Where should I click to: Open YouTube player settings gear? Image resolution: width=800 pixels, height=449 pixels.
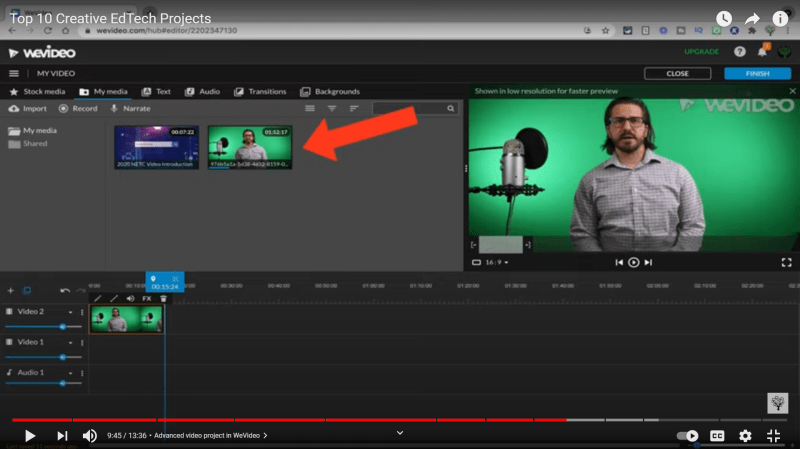click(x=745, y=436)
